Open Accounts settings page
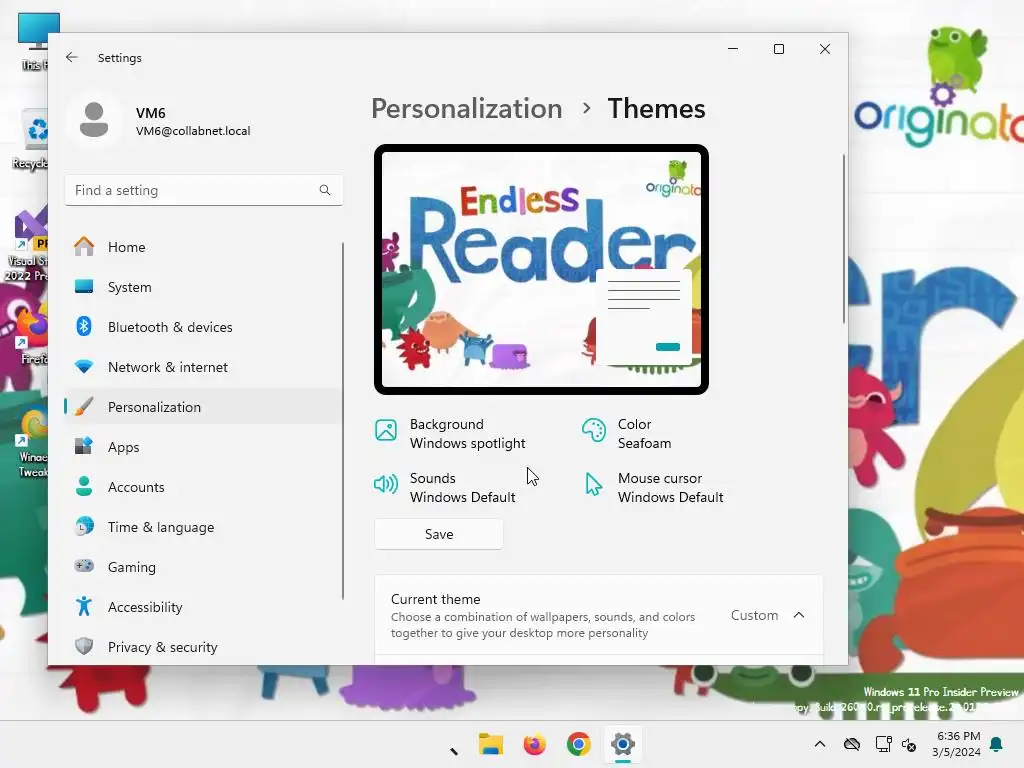 203,487
